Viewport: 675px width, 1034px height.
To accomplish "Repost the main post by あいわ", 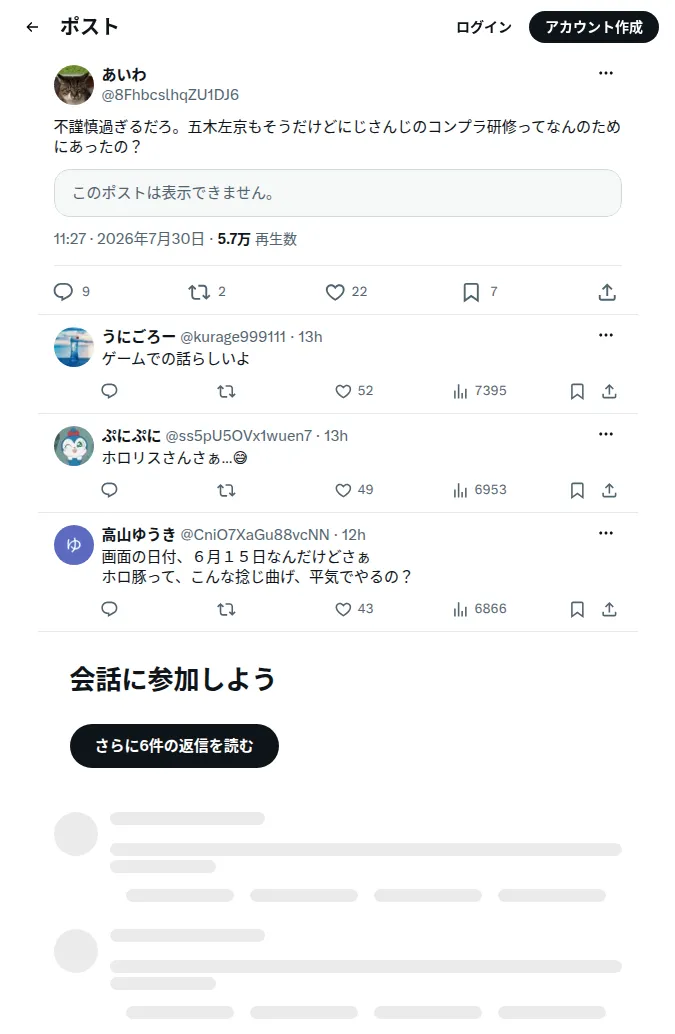I will [x=199, y=291].
